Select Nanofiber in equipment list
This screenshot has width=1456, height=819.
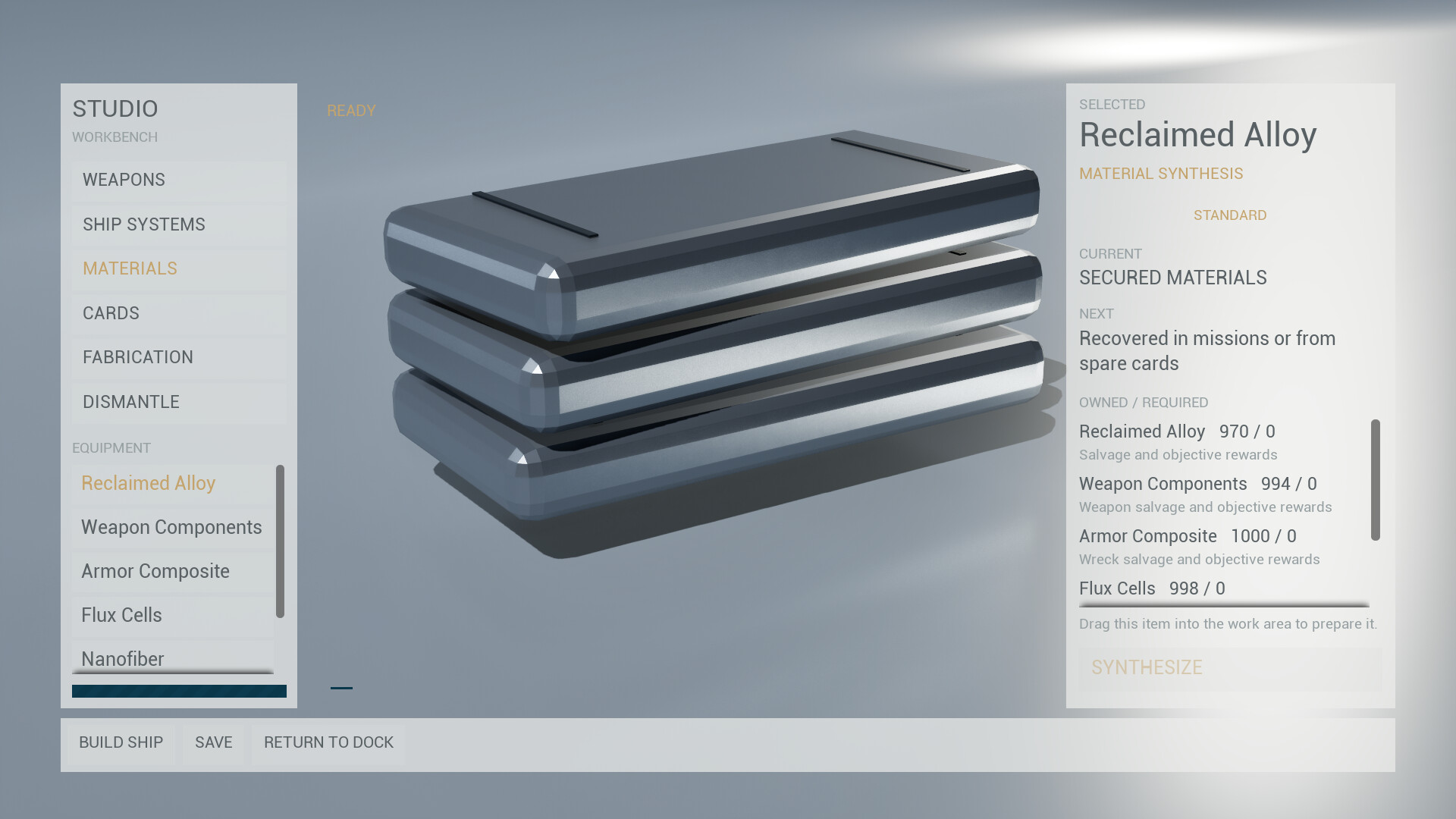coord(173,657)
